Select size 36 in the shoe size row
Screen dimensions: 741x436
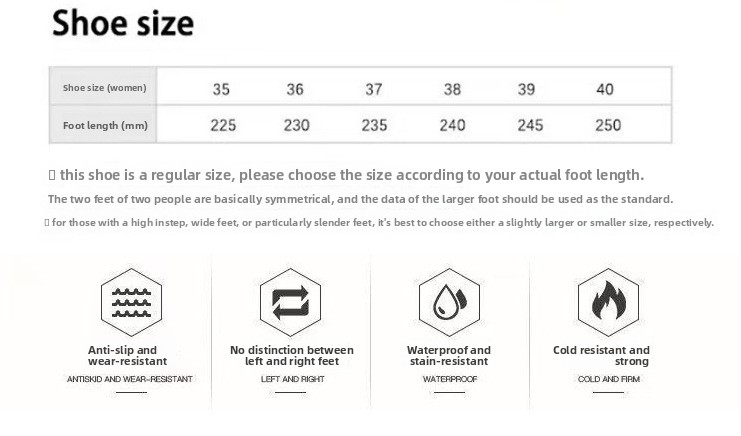(x=295, y=89)
